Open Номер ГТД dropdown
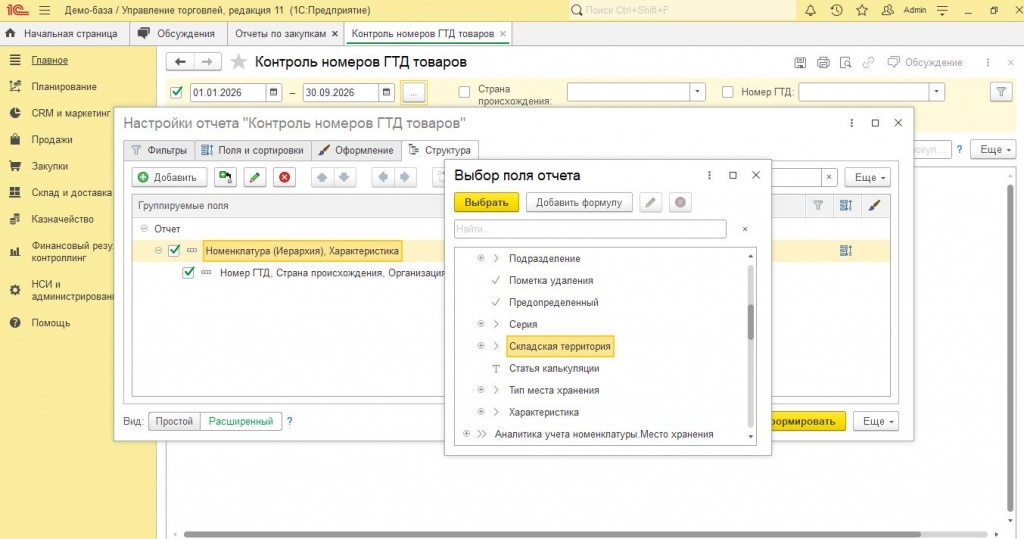1024x539 pixels. coord(937,92)
